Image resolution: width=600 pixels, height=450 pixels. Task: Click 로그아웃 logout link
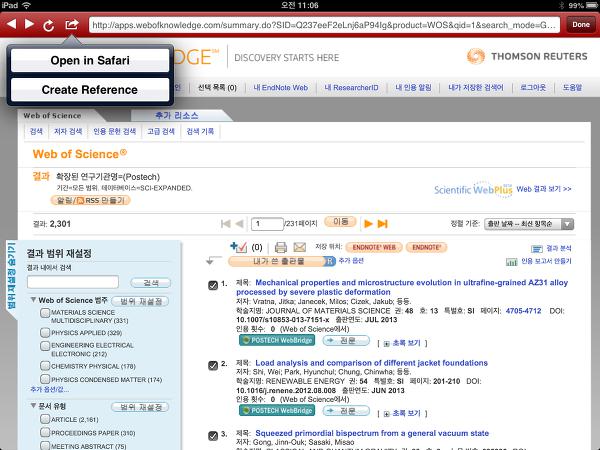[x=533, y=88]
